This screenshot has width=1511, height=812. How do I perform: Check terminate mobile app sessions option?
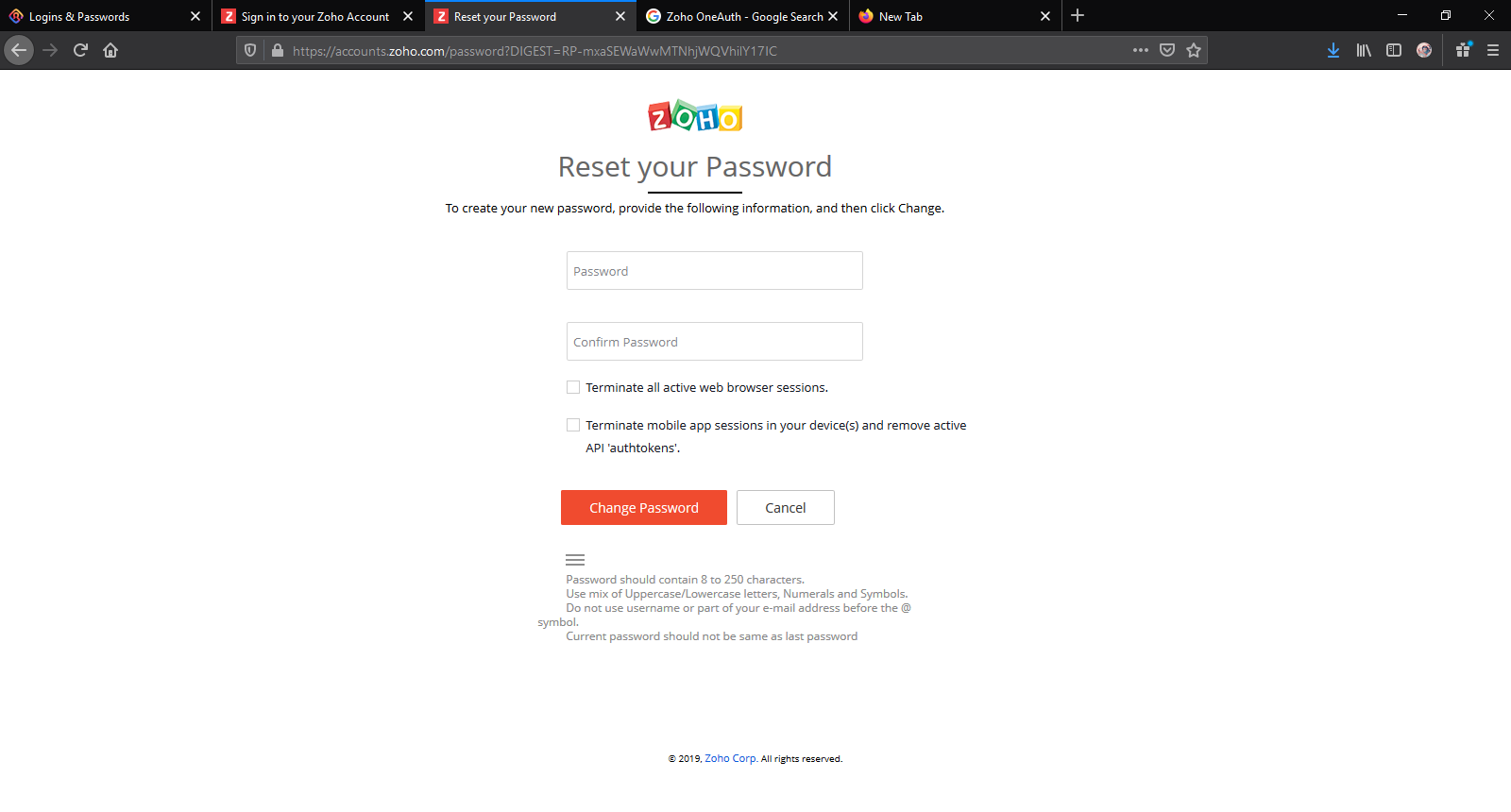(x=573, y=425)
